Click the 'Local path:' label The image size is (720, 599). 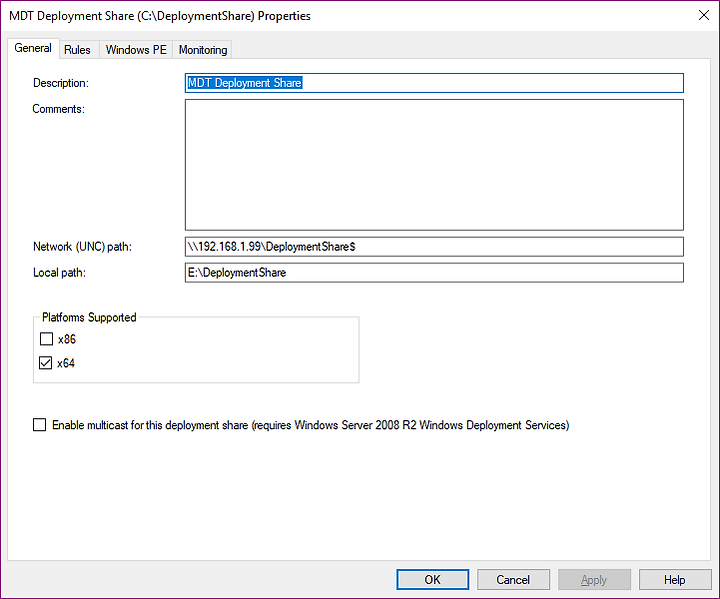pos(59,272)
